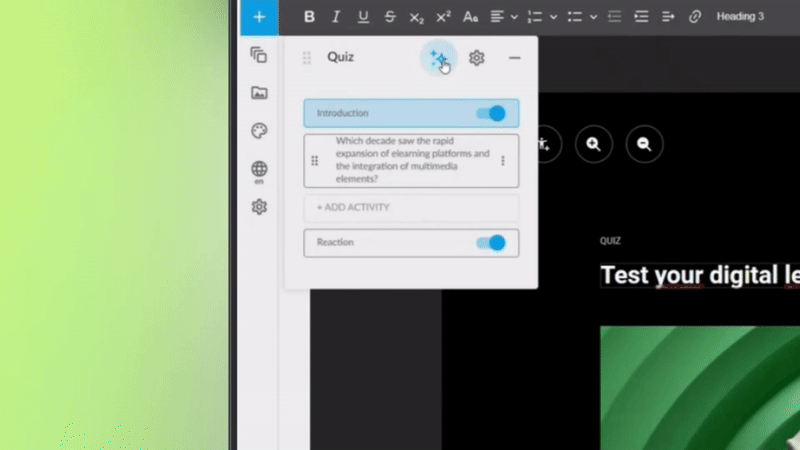Open the pages icon in left sidebar
The width and height of the screenshot is (800, 450).
259,56
